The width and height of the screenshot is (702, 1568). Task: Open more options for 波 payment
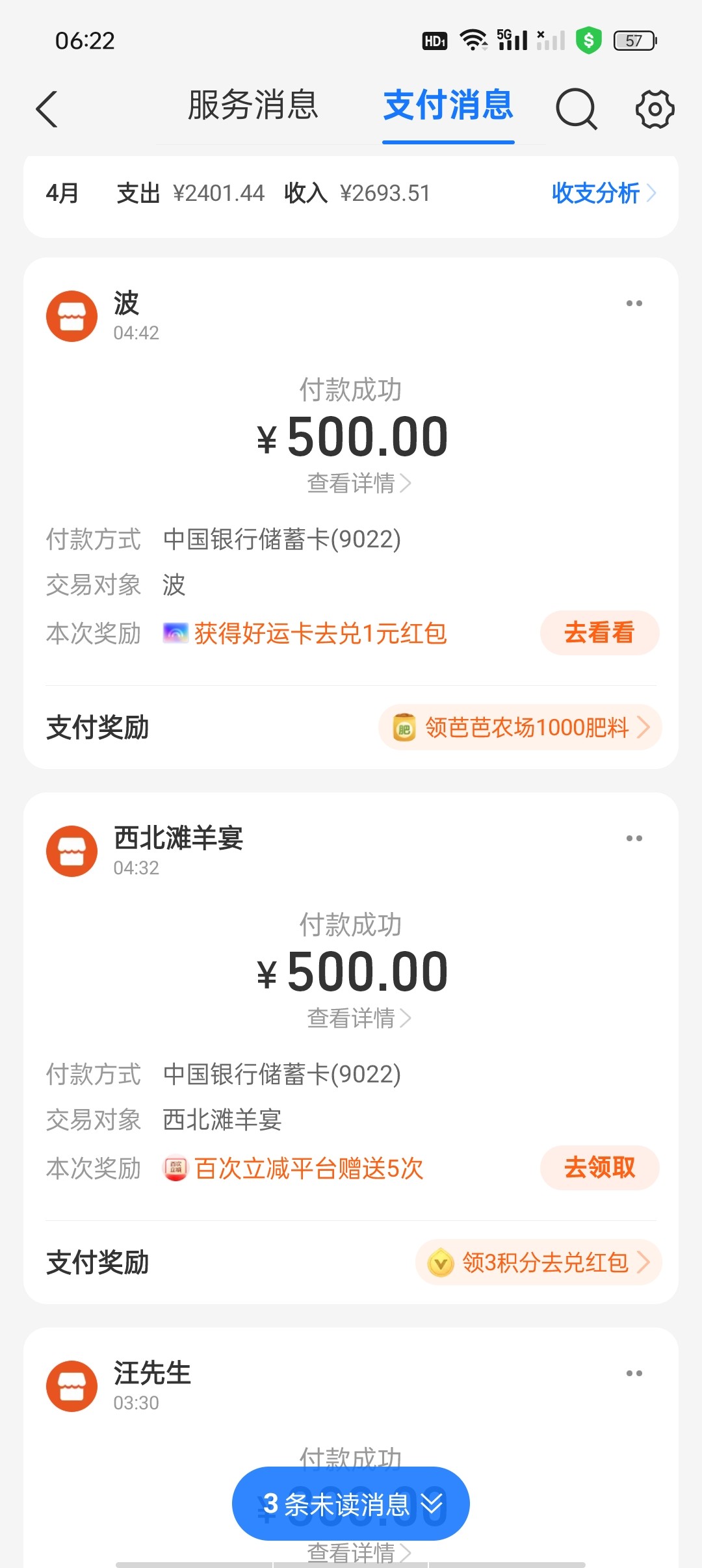tap(634, 304)
